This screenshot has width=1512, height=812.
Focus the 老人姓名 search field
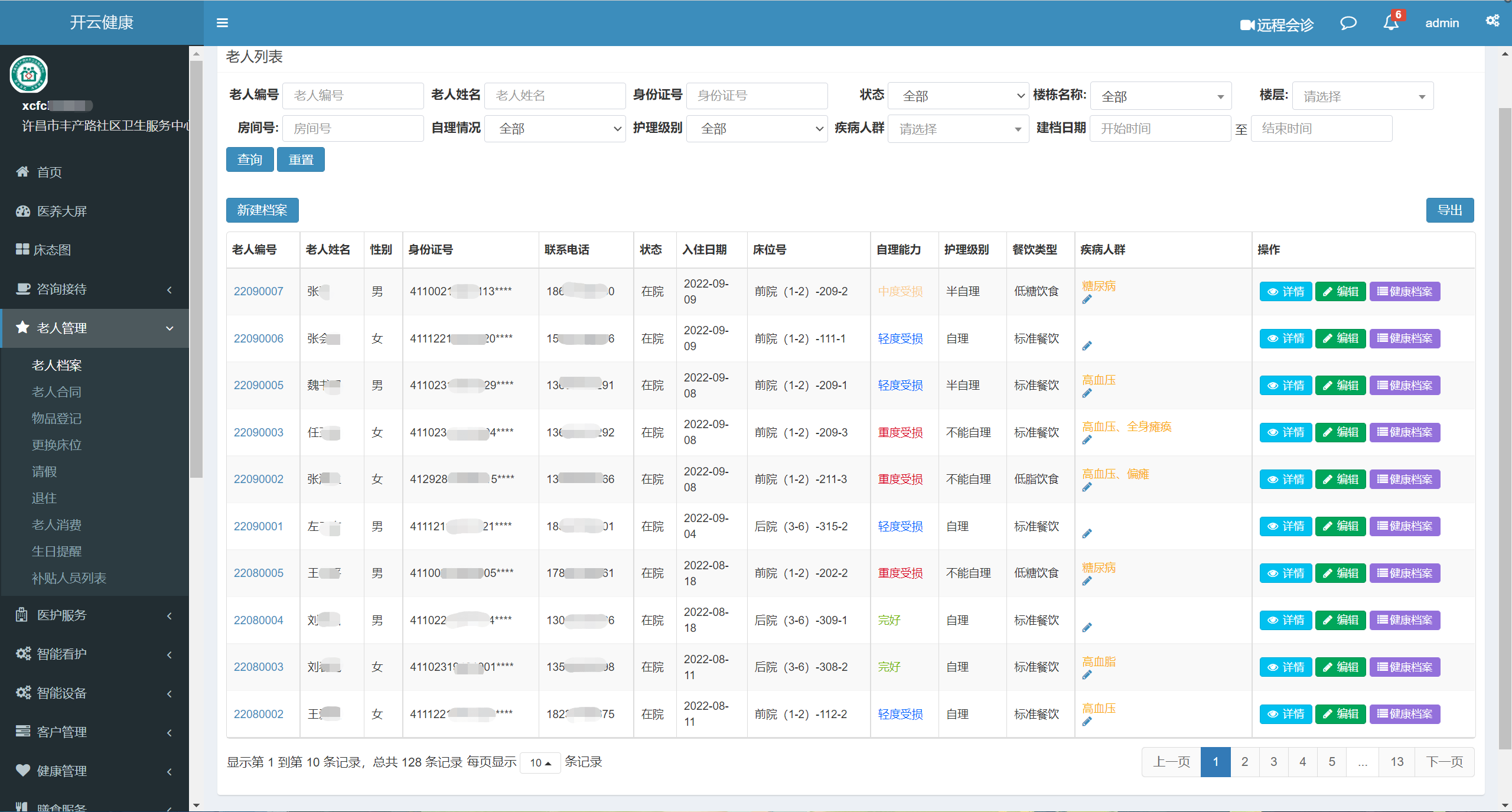pyautogui.click(x=555, y=96)
